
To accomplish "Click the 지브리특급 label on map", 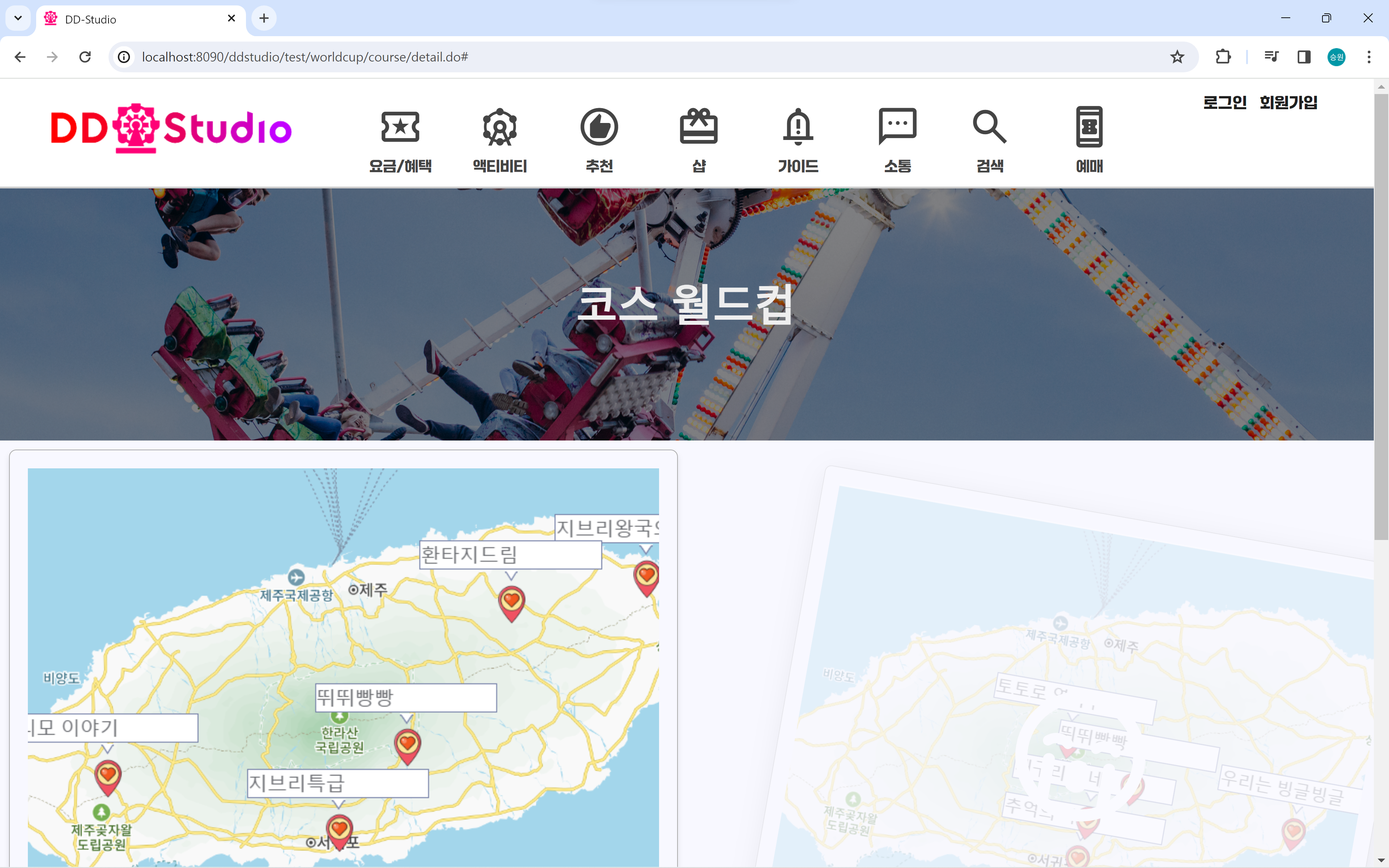I will pos(337,783).
